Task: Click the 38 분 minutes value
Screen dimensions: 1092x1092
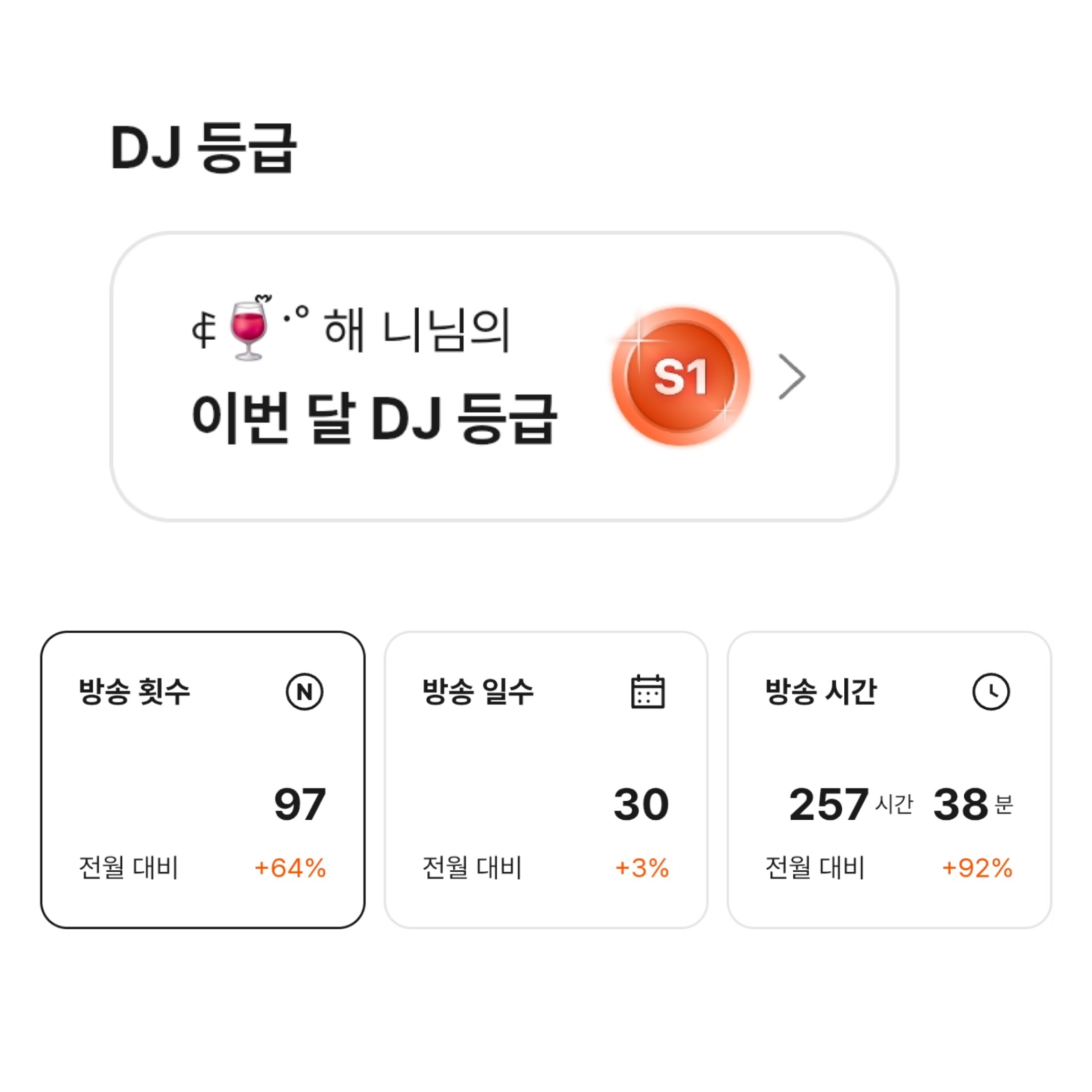Action: click(972, 804)
